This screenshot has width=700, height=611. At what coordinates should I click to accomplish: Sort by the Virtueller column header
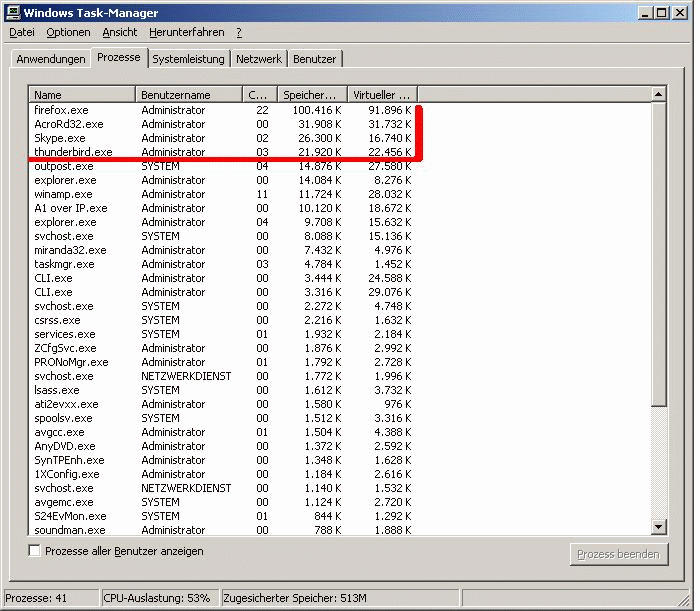click(x=383, y=95)
